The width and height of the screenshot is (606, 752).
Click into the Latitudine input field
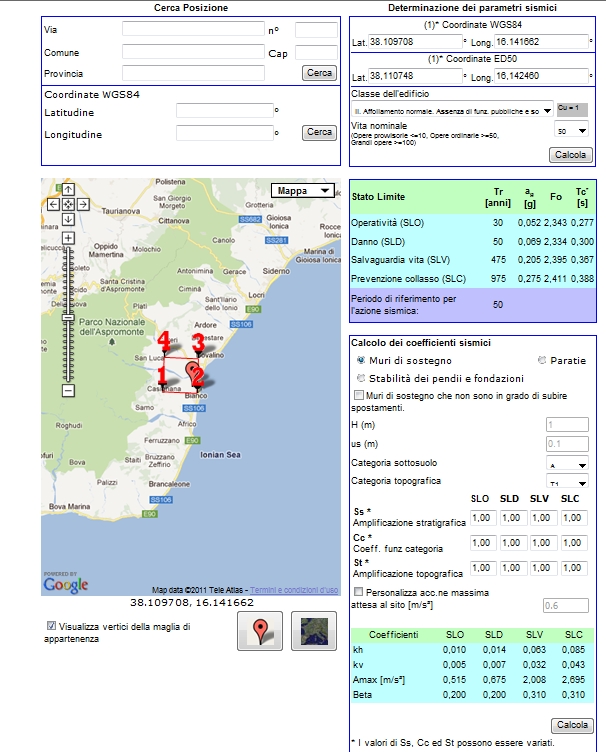pos(225,111)
